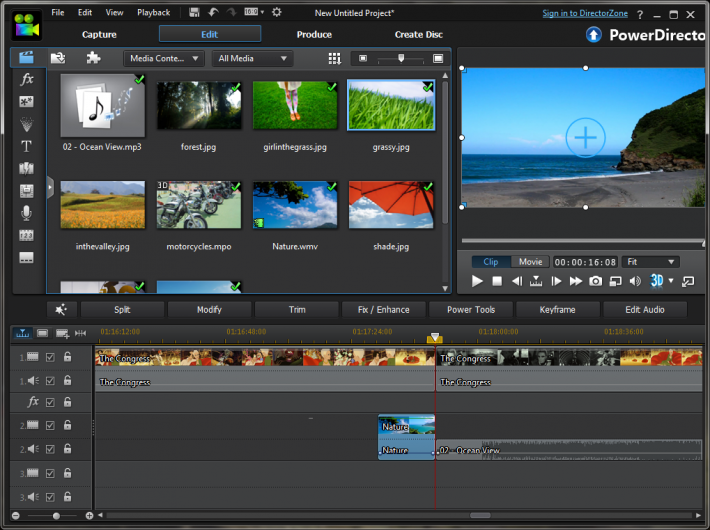Open the 3D mode dropdown arrow
Image resolution: width=710 pixels, height=530 pixels.
(671, 281)
